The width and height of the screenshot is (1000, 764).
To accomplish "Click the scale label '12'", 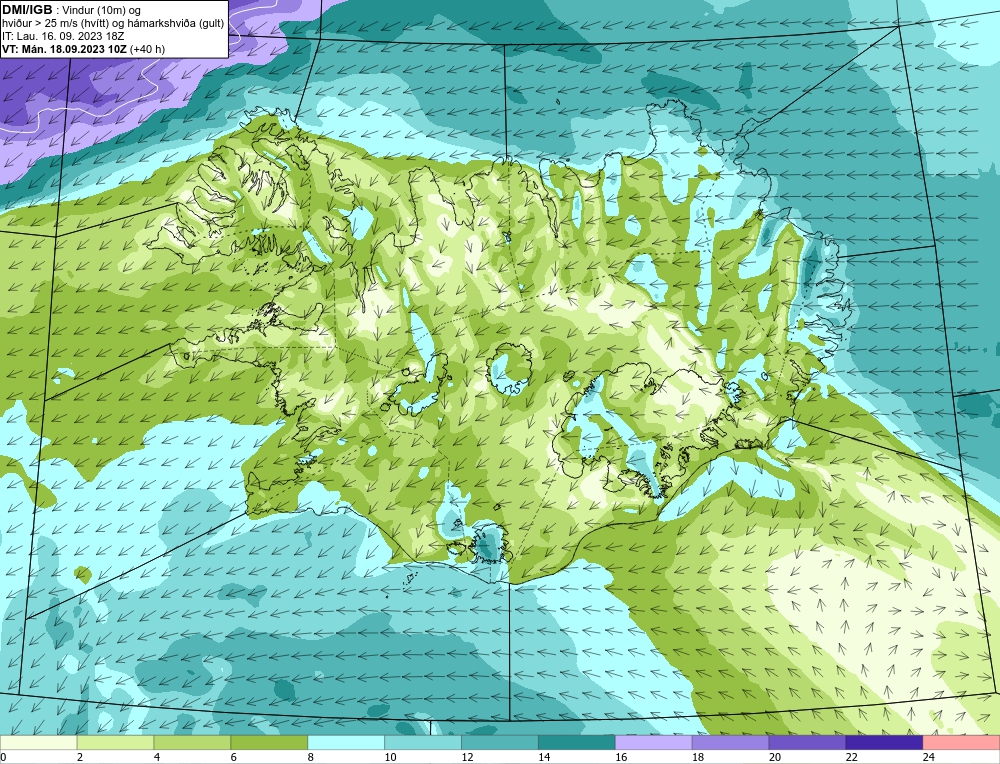I will [x=467, y=757].
